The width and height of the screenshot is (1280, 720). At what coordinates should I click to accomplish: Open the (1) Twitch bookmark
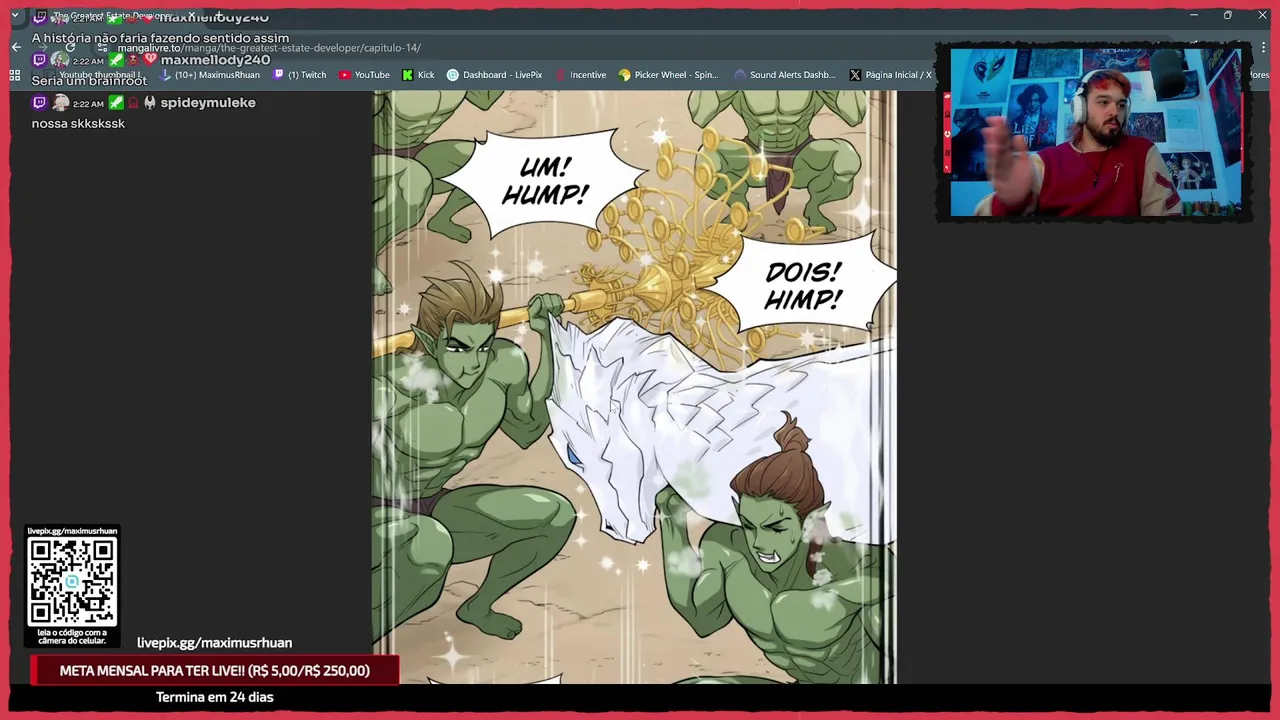[300, 75]
